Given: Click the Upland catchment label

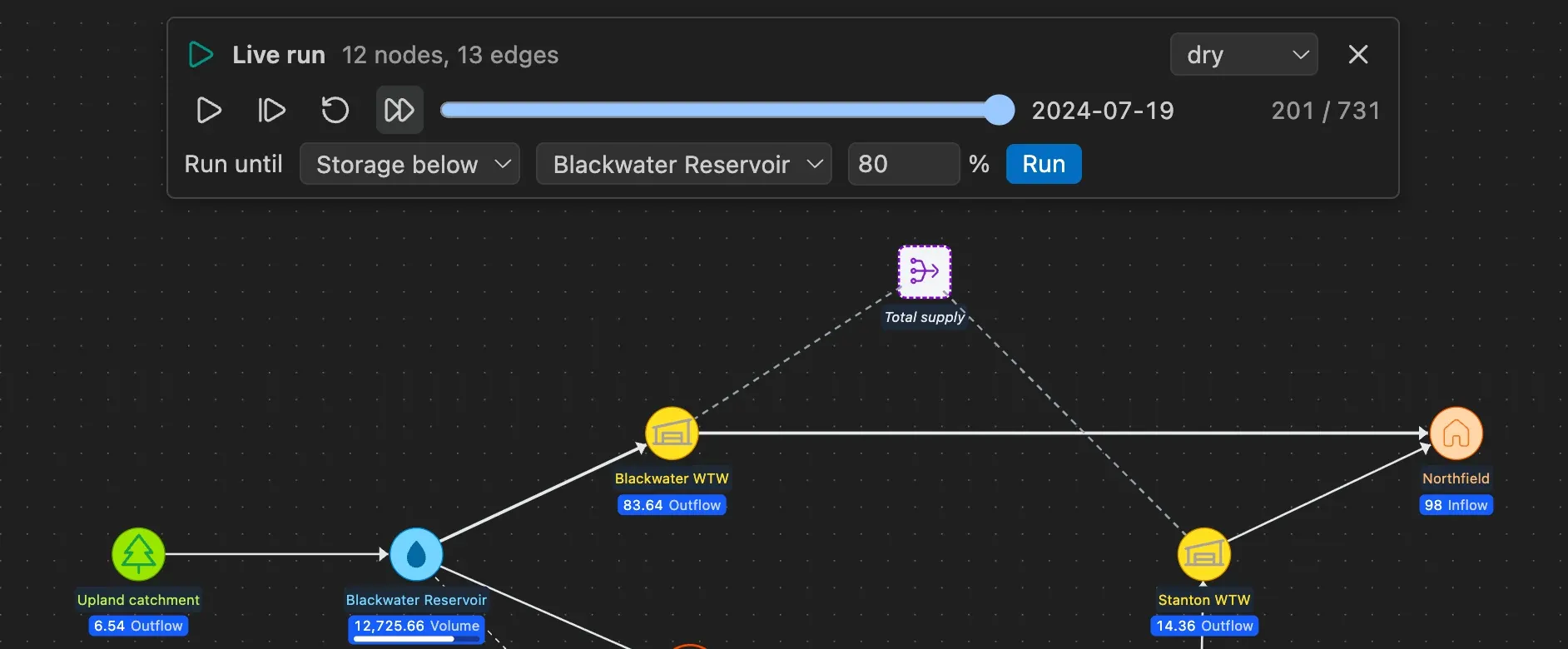Looking at the screenshot, I should (138, 600).
